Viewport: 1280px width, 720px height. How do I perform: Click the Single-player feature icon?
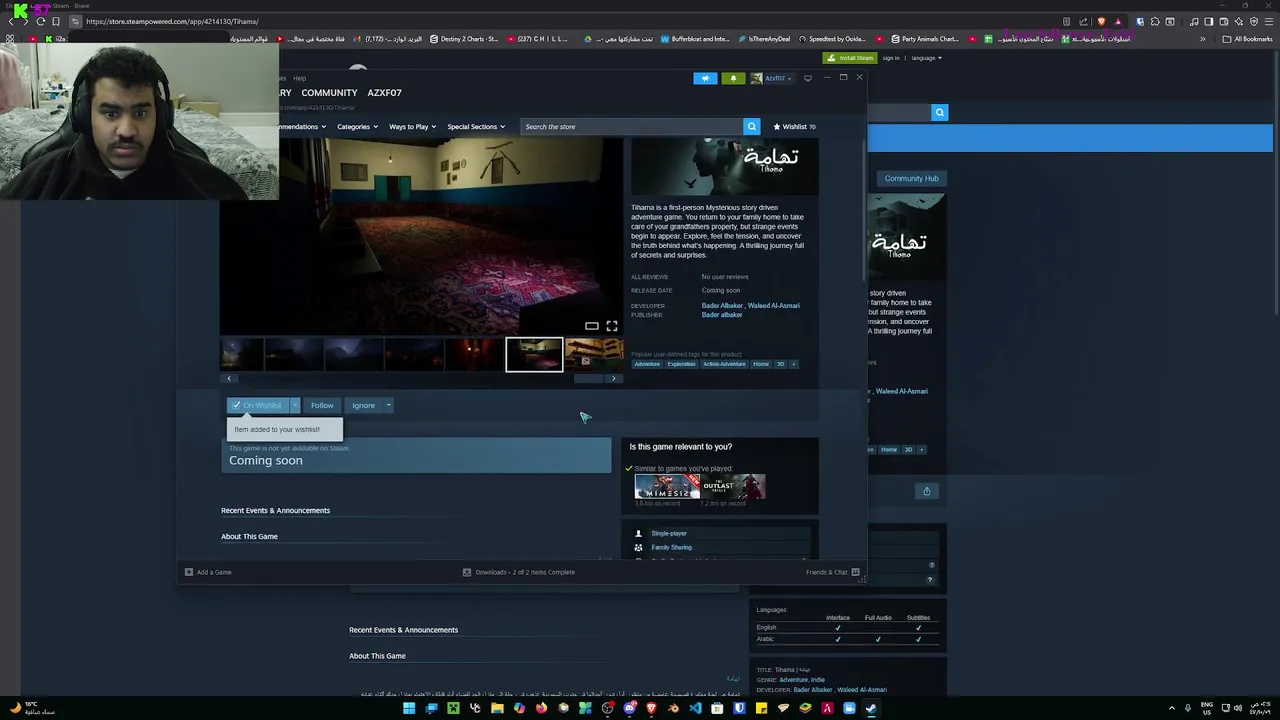[639, 533]
